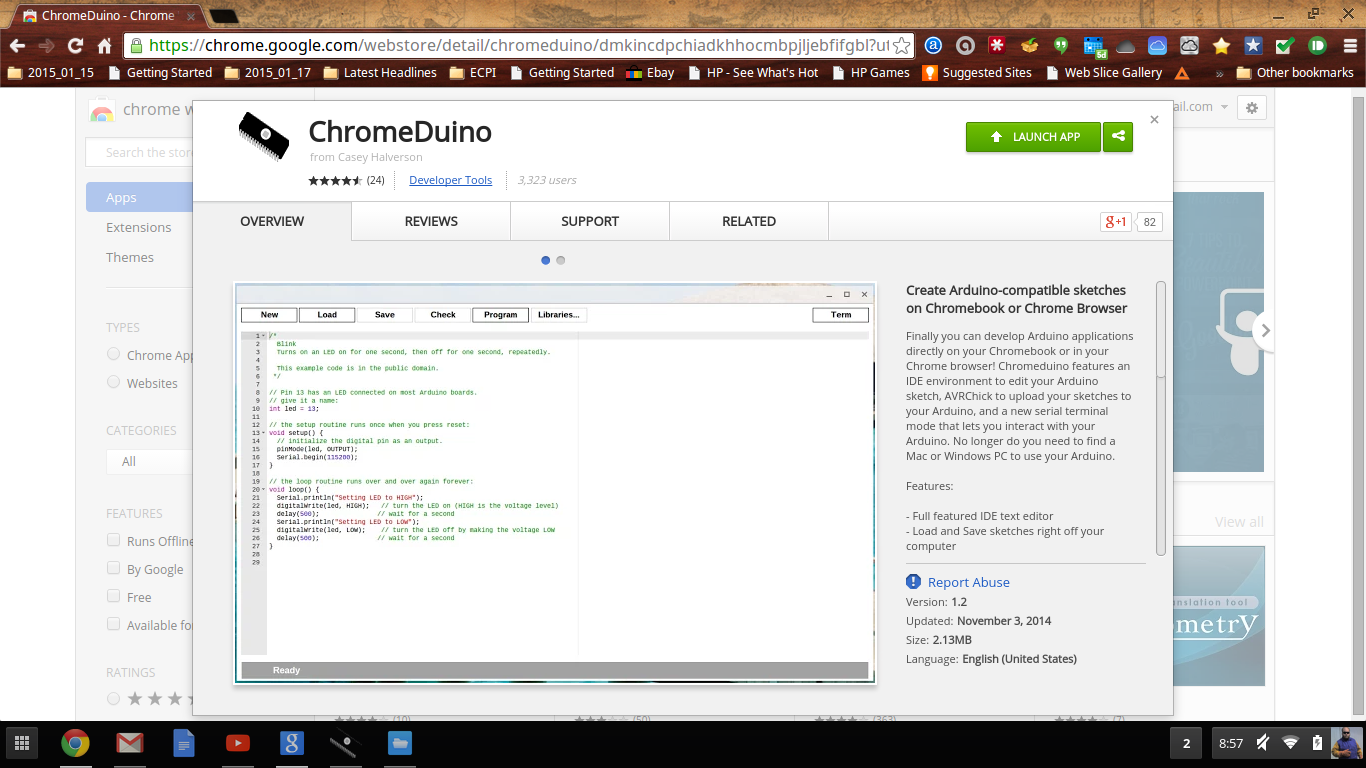The width and height of the screenshot is (1366, 768).
Task: Show the second screenshot via gray dot
Action: [x=561, y=260]
